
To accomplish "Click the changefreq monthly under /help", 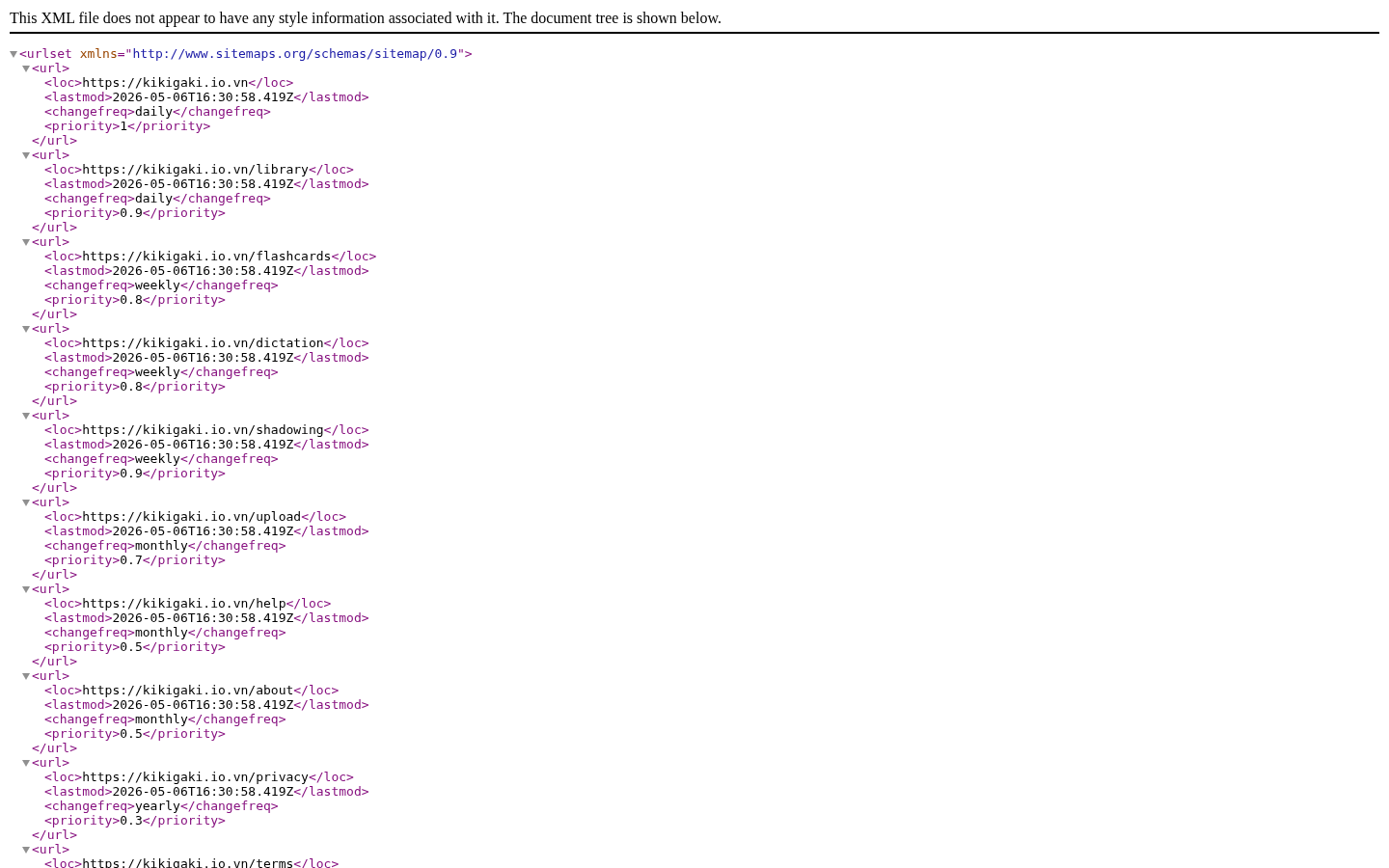I will click(x=161, y=633).
